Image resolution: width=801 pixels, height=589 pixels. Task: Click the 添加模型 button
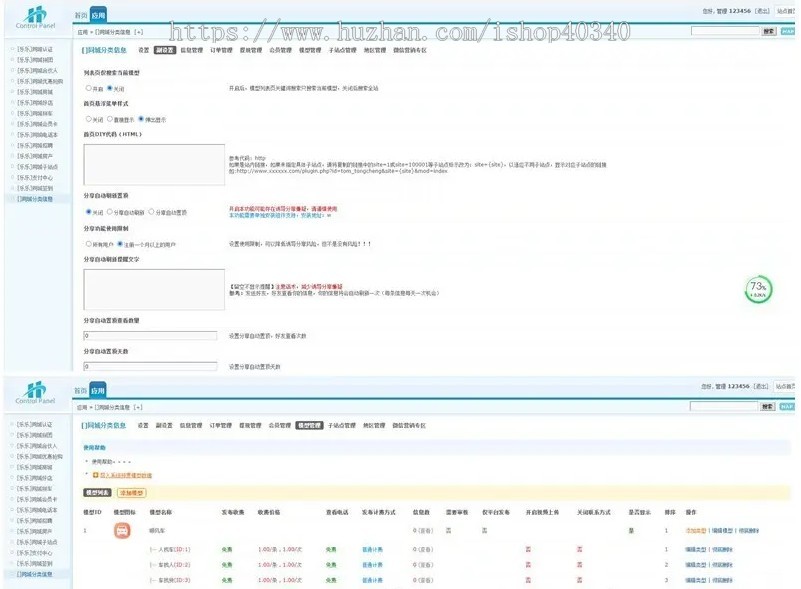click(x=132, y=492)
